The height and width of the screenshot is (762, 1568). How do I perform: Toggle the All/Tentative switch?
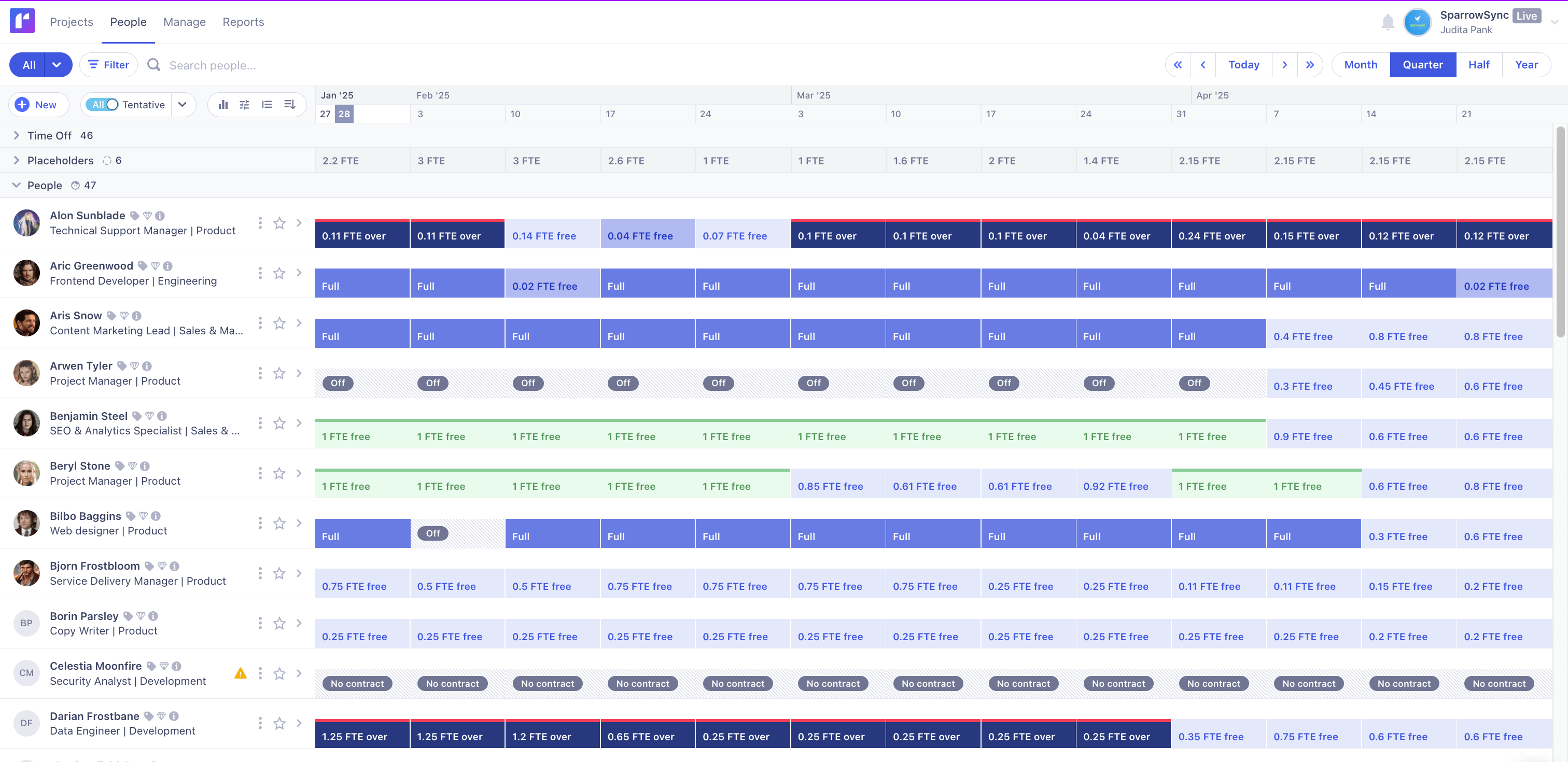[x=102, y=105]
